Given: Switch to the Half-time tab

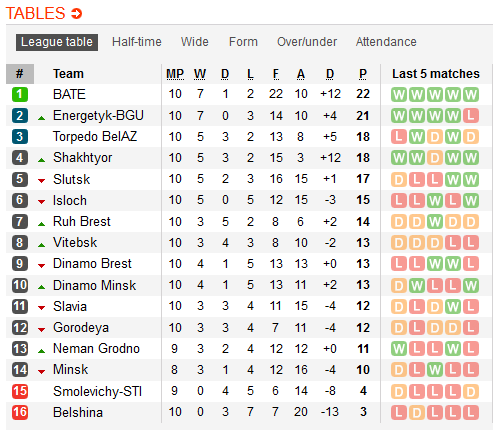Looking at the screenshot, I should tap(137, 42).
